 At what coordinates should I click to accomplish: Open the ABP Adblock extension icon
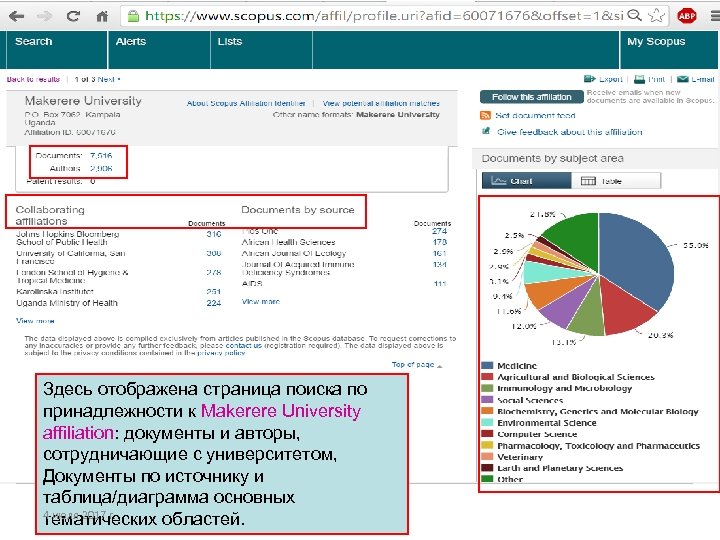point(686,16)
